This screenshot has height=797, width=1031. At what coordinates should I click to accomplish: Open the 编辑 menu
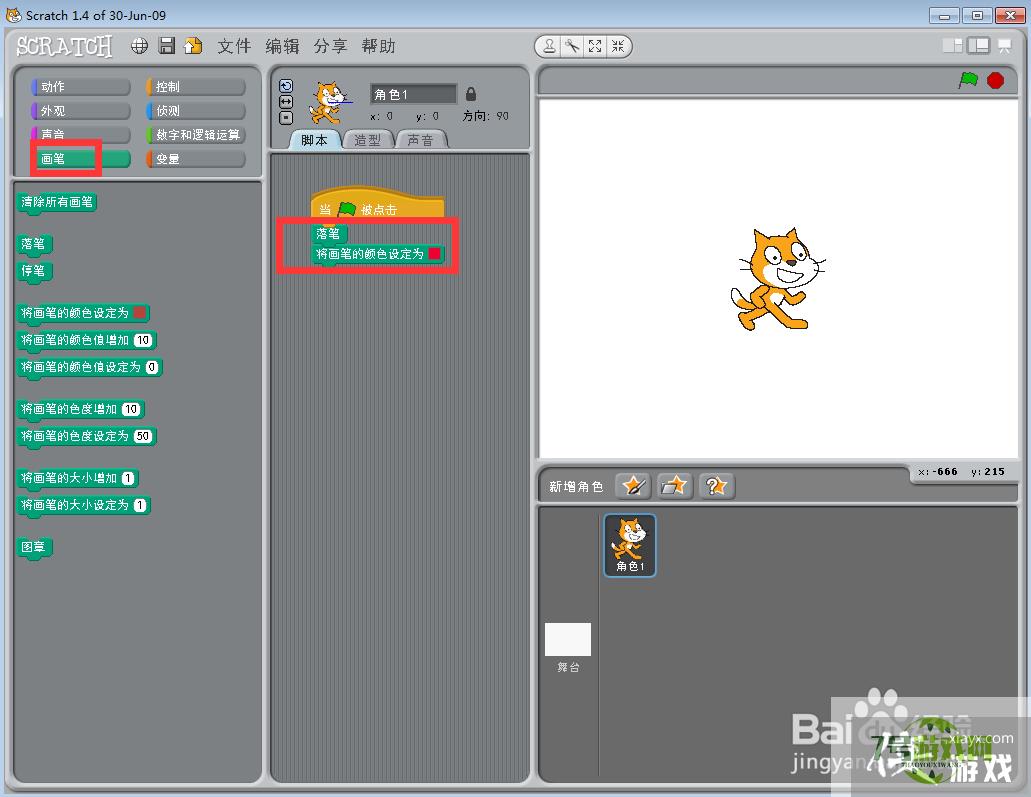click(282, 46)
